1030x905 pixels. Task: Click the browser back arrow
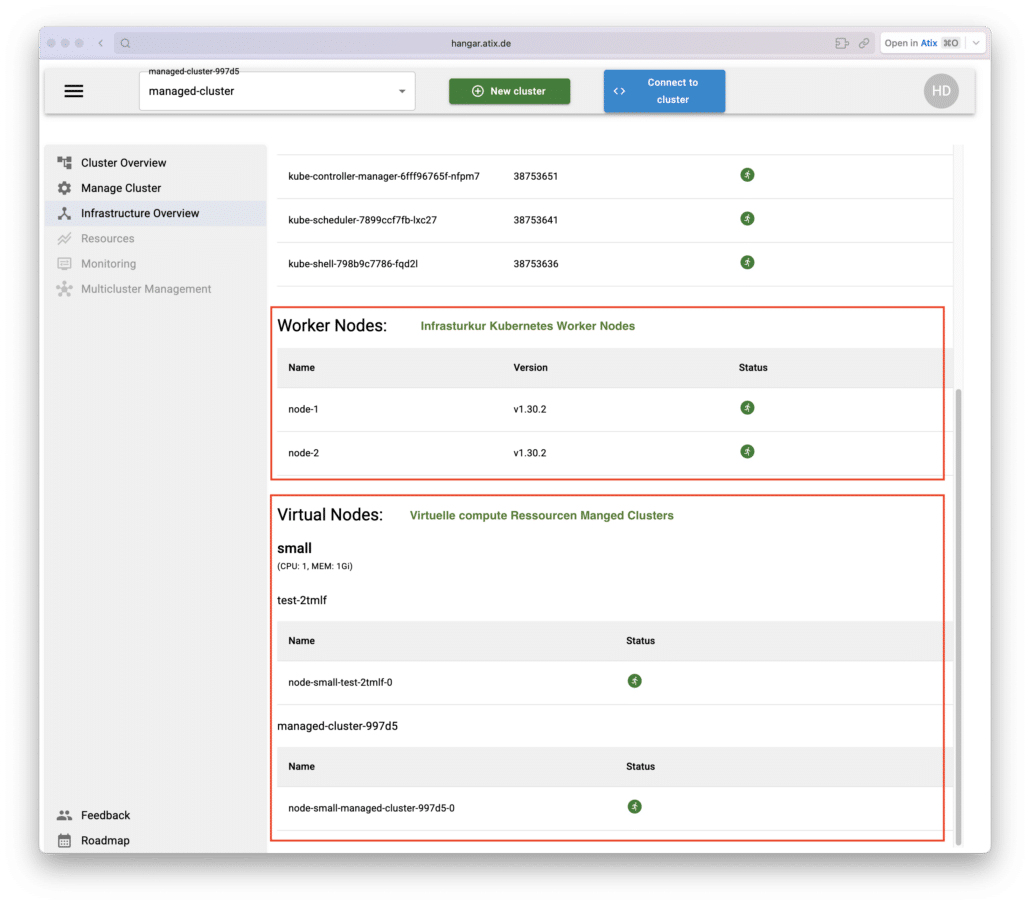tap(101, 44)
